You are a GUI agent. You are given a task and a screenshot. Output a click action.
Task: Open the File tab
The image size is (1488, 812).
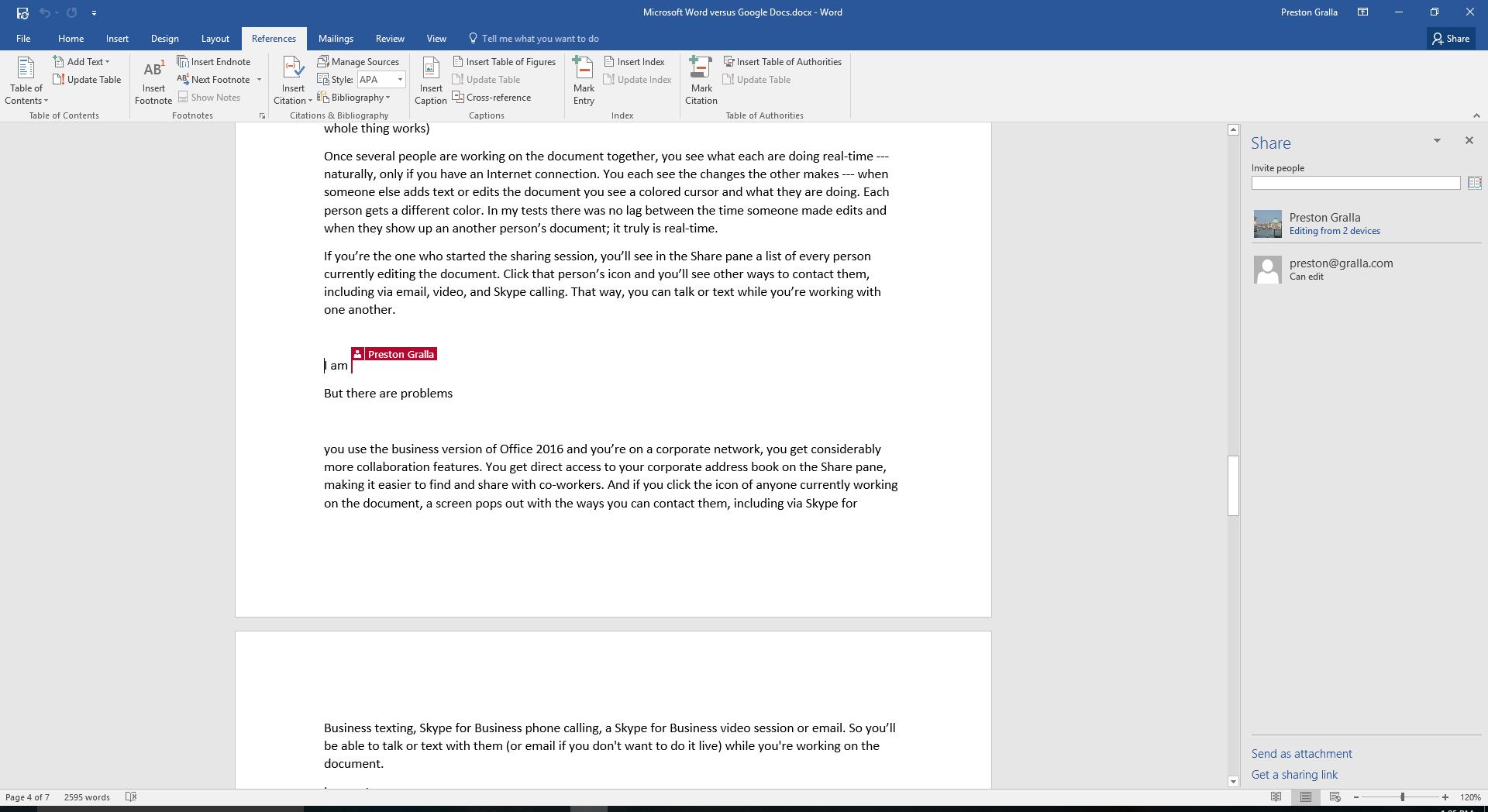click(x=23, y=38)
